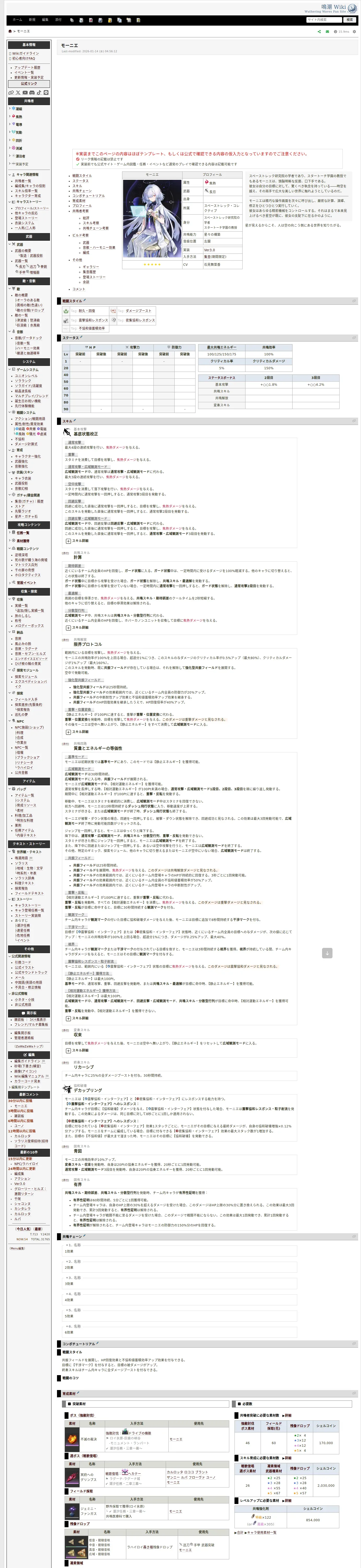
Task: Click the 凝縮 element icon in the sidebar
Action: (x=13, y=108)
